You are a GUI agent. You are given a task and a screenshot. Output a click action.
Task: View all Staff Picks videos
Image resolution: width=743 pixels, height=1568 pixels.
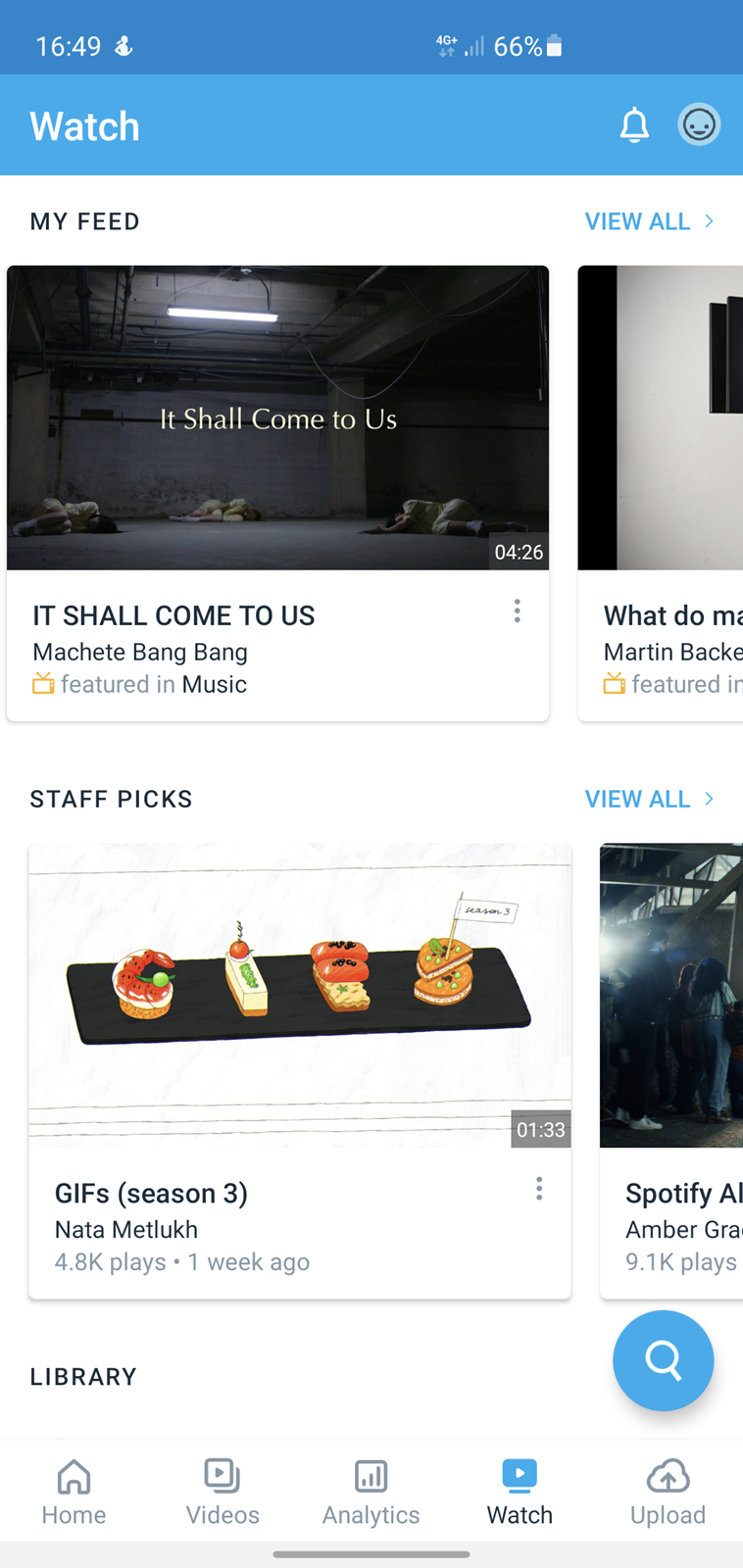click(649, 799)
